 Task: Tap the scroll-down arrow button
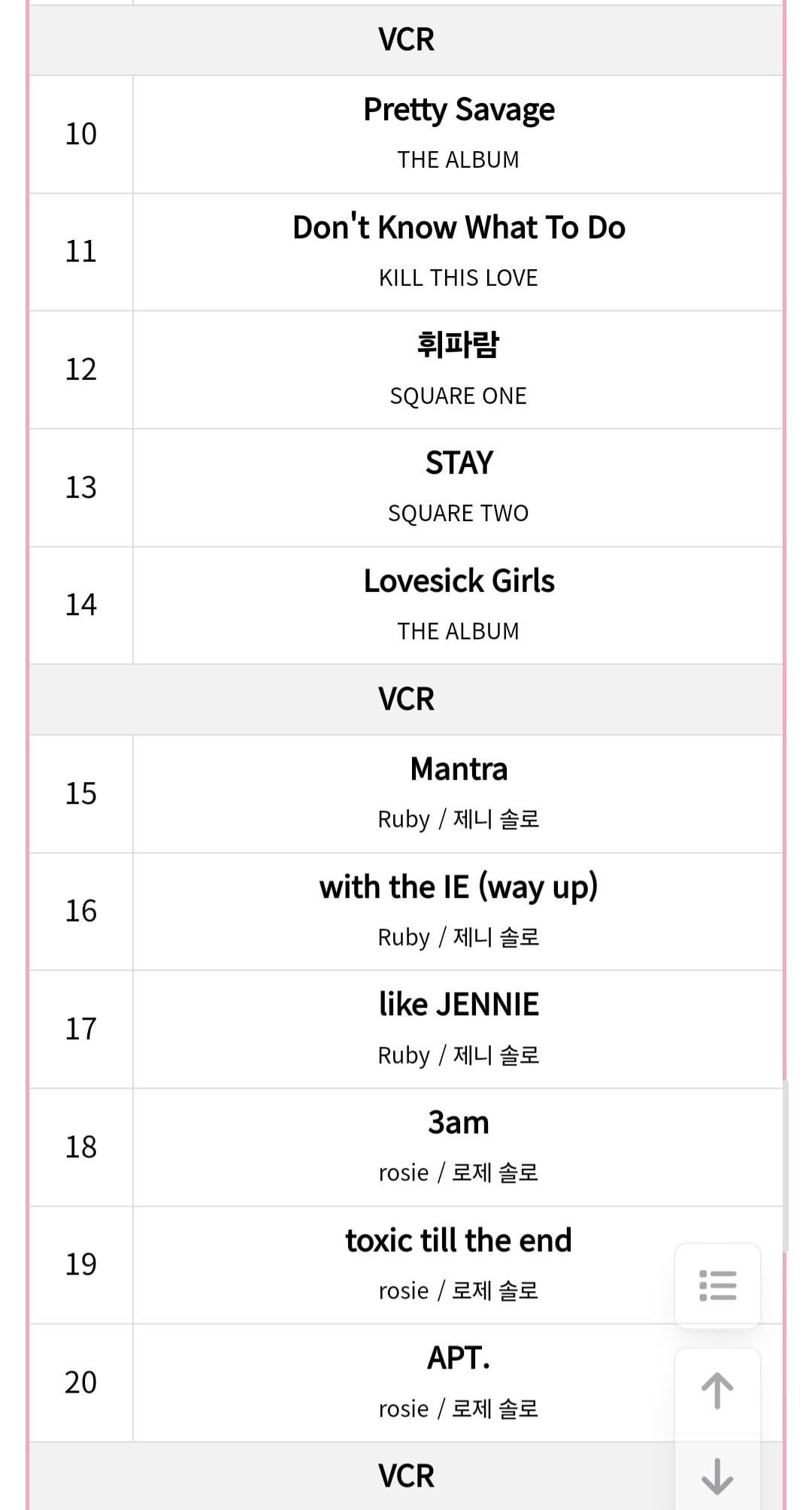pyautogui.click(x=717, y=1475)
